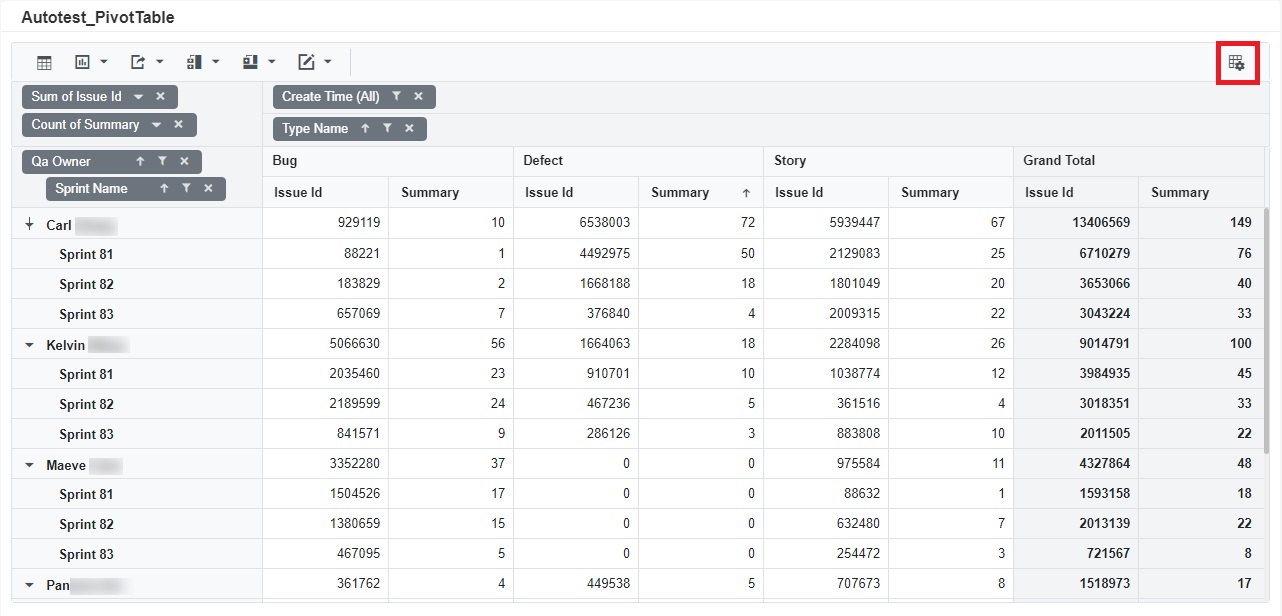Viewport: 1282px width, 616px height.
Task: Click the Summary column header under Defect
Action: coord(680,193)
